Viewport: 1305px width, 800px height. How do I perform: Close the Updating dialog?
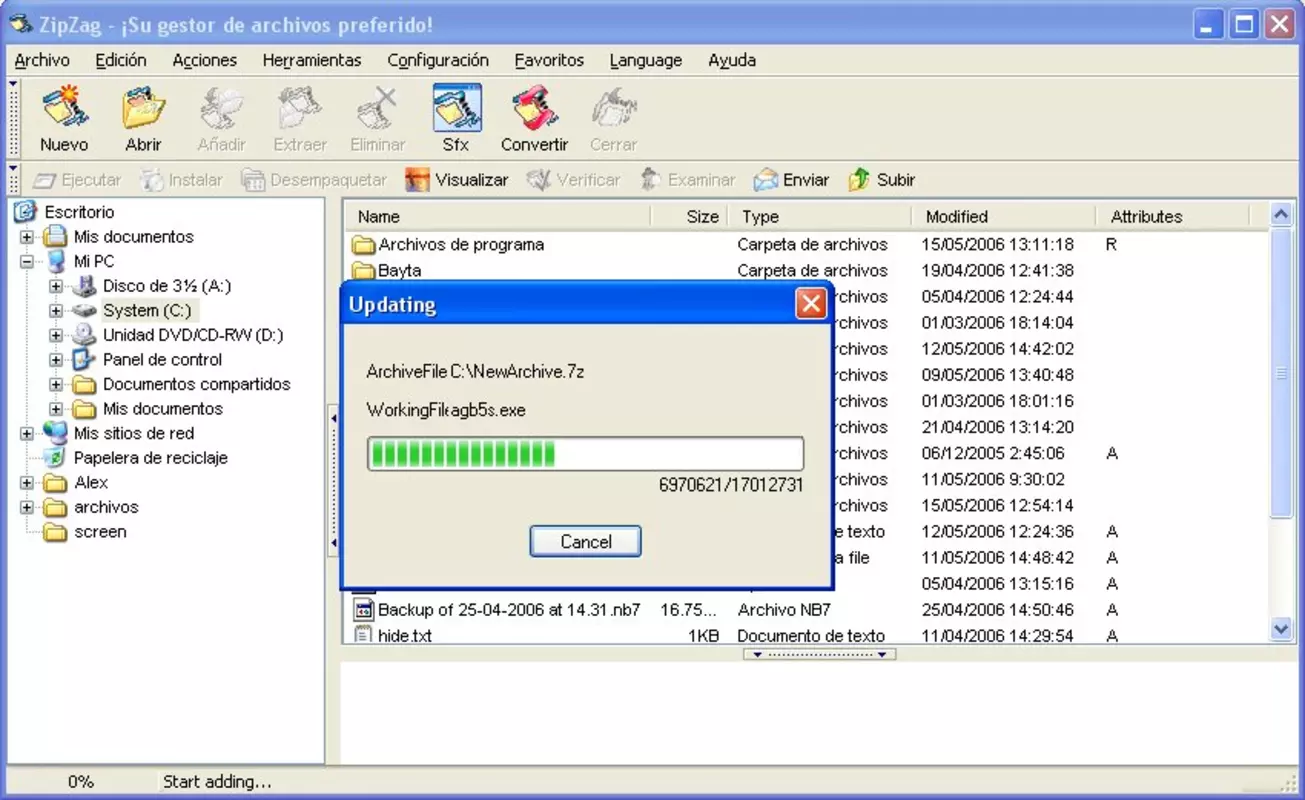click(x=811, y=304)
